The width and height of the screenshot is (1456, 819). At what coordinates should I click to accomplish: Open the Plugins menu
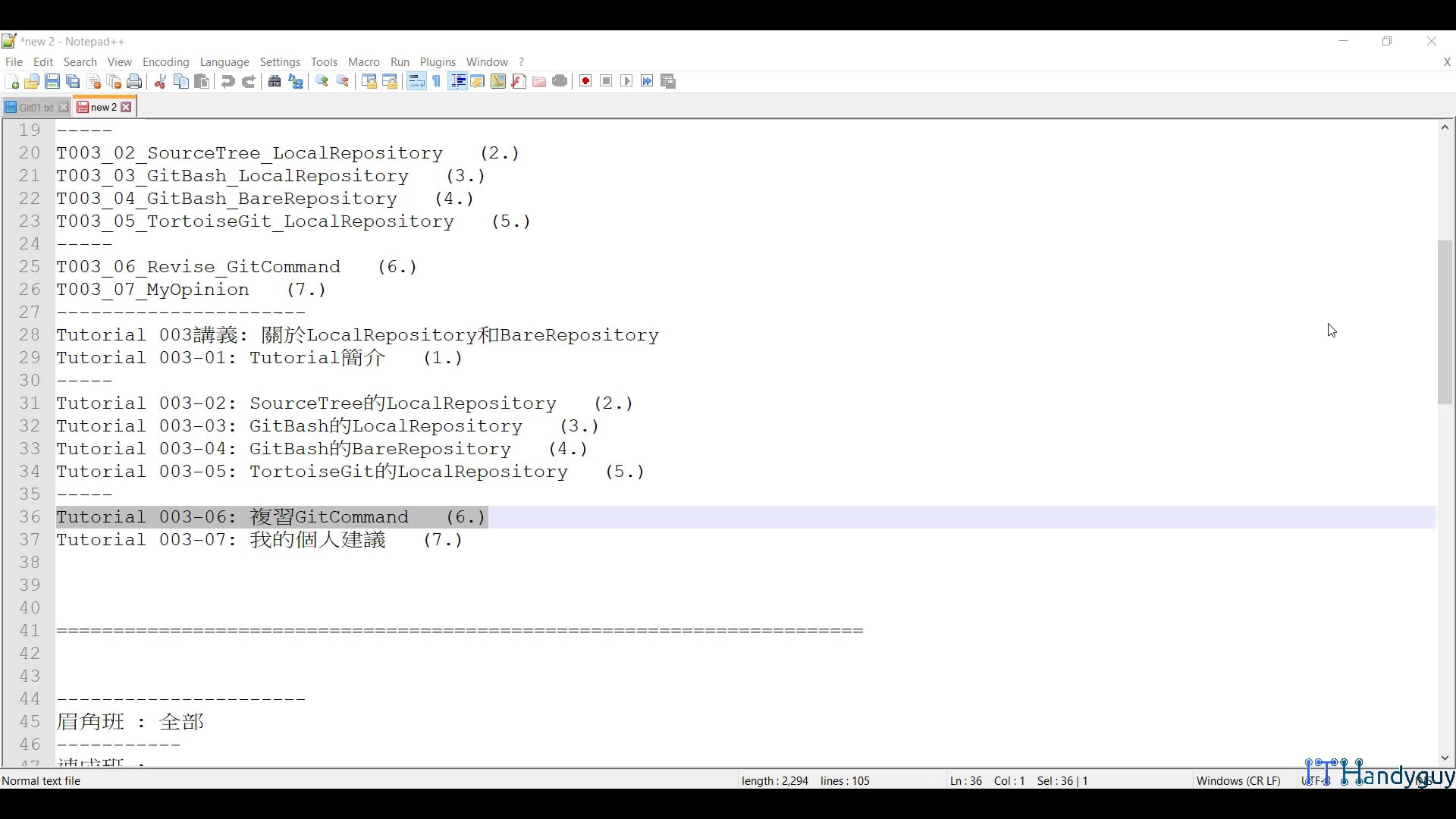[x=438, y=62]
